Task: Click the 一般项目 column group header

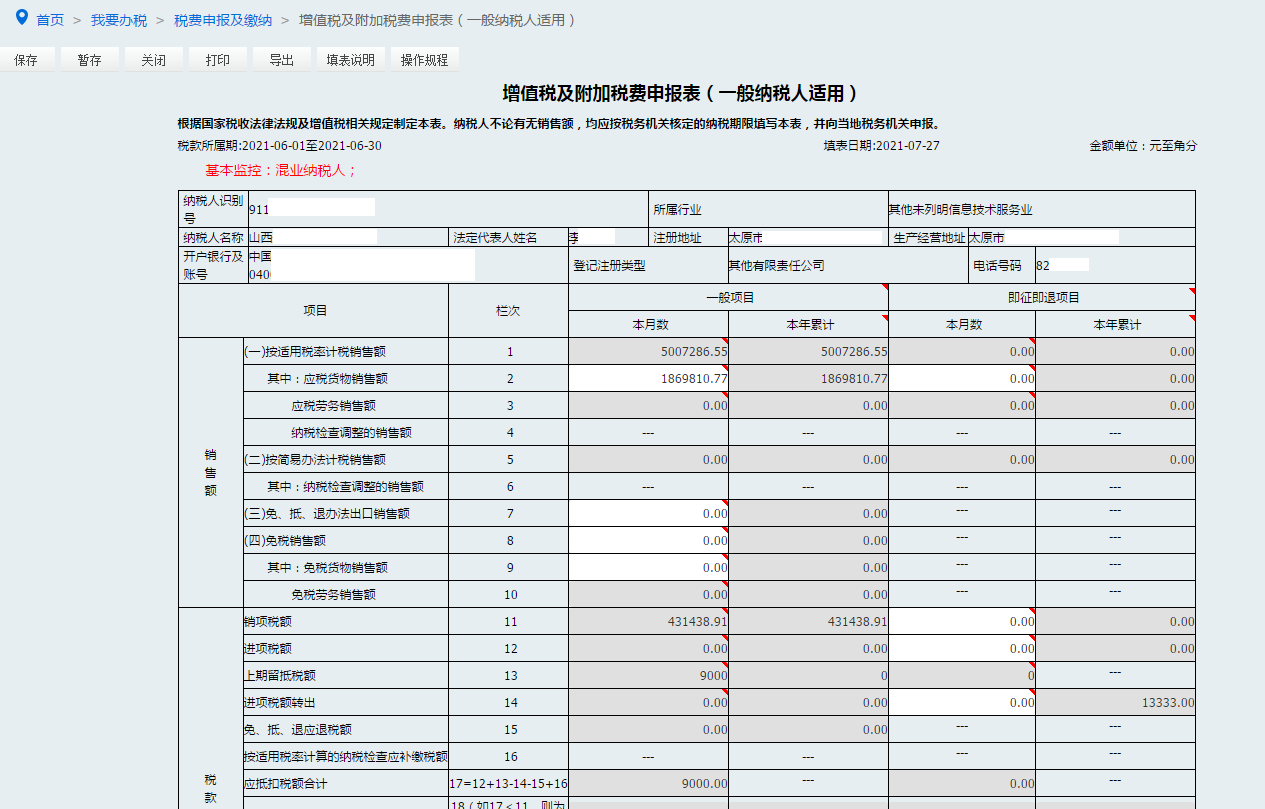Action: (728, 297)
